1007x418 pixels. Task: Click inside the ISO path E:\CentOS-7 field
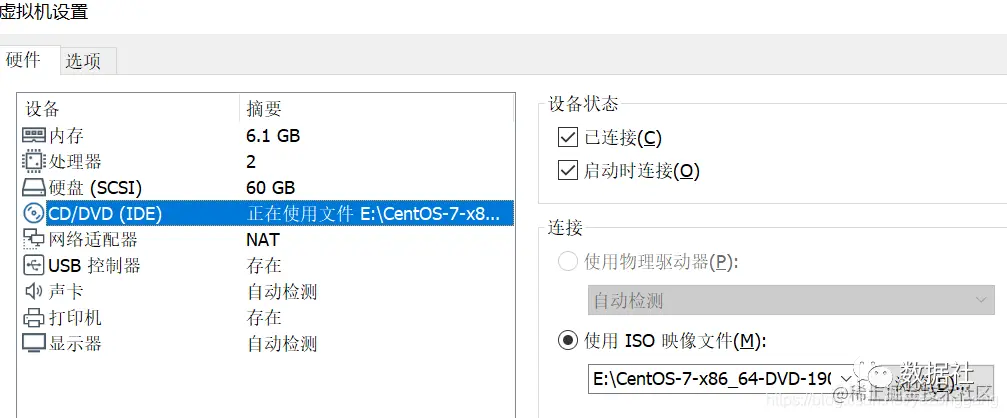pyautogui.click(x=712, y=379)
